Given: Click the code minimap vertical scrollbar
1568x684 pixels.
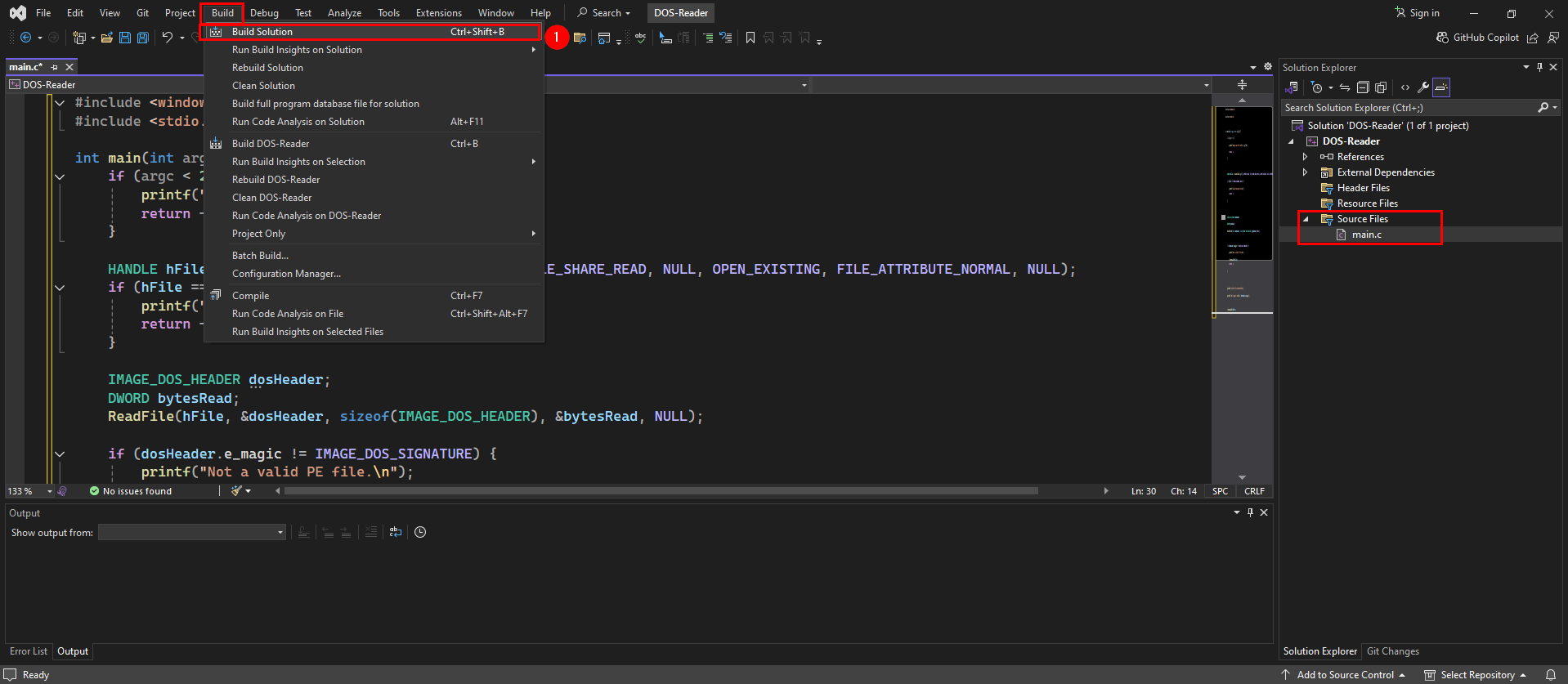Looking at the screenshot, I should tap(1242, 288).
